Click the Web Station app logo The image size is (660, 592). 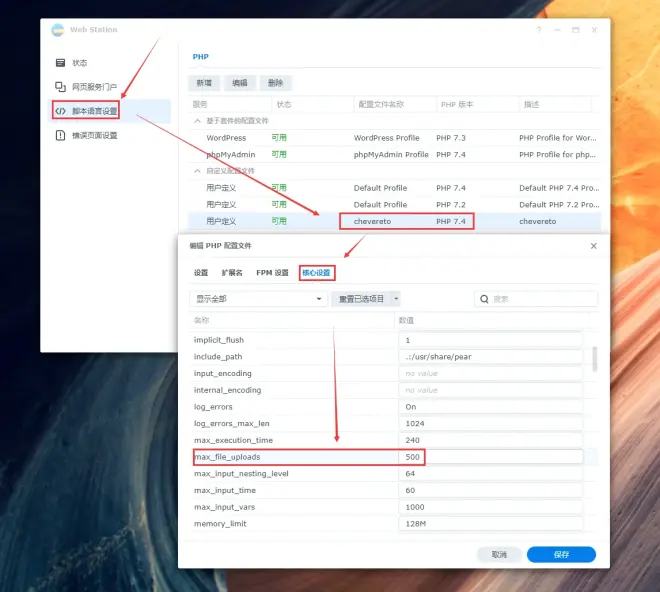(58, 30)
